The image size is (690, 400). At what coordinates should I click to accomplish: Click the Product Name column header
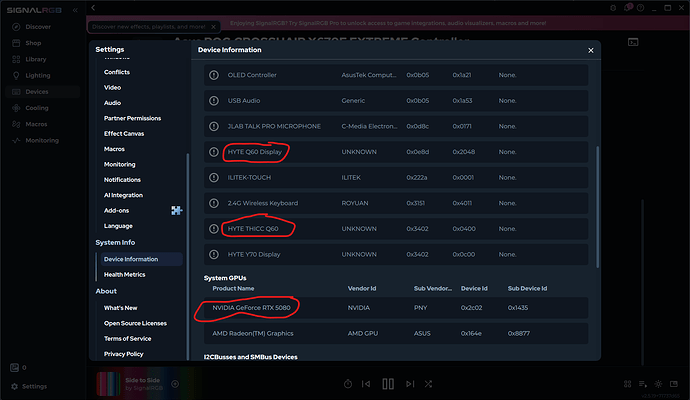click(x=233, y=289)
